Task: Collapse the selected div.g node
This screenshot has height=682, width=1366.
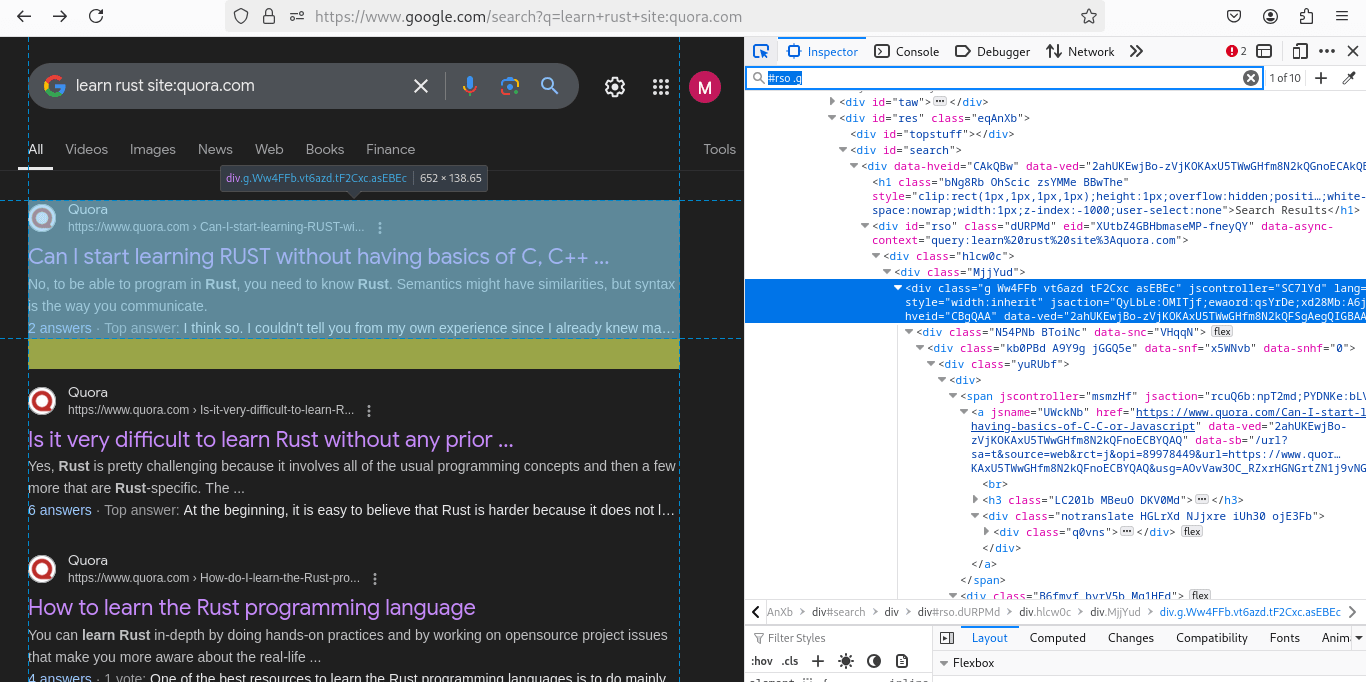Action: [x=898, y=288]
